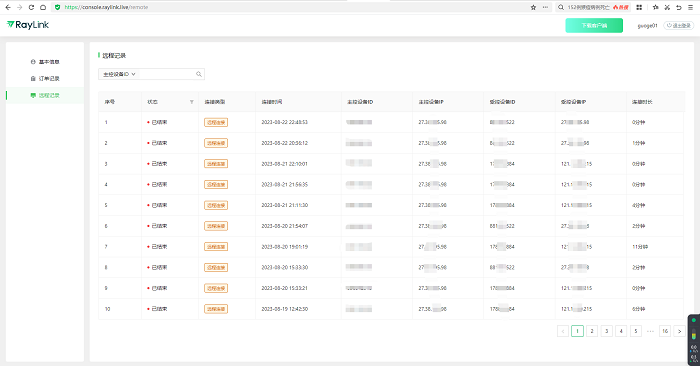Click the 远程记录 page heading
Screen dimensions: 700x366
click(x=114, y=55)
